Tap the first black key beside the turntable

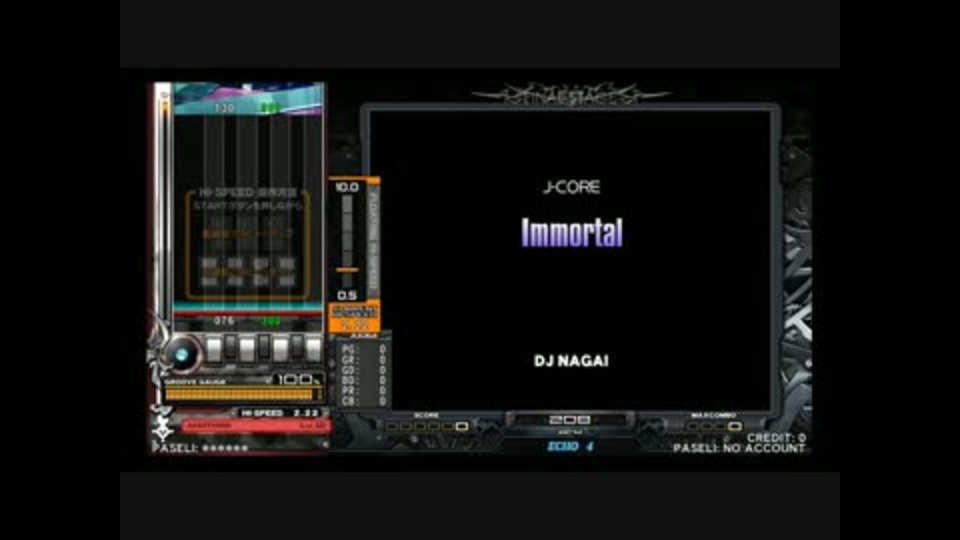click(x=230, y=347)
